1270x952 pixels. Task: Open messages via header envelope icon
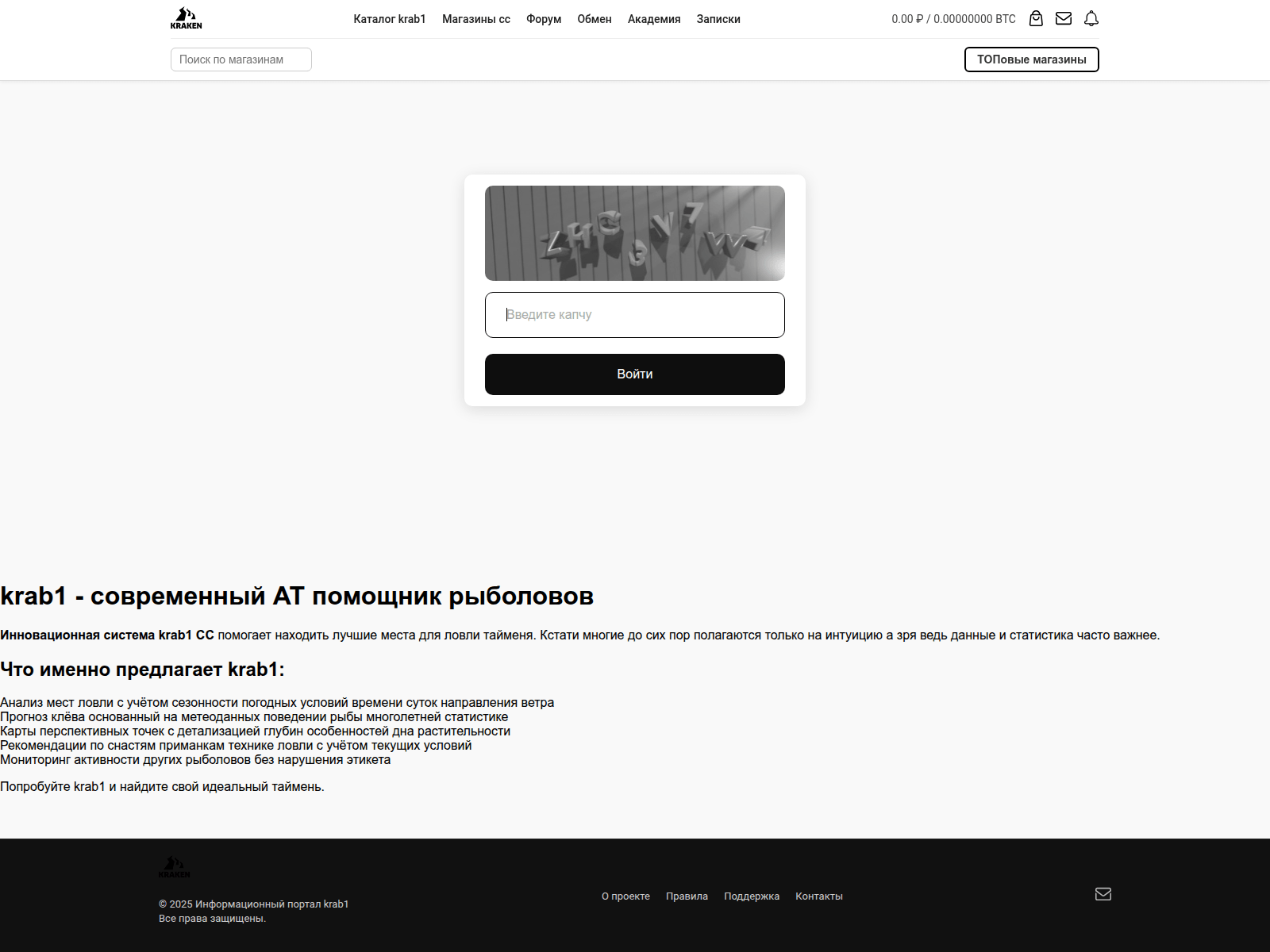[1064, 18]
